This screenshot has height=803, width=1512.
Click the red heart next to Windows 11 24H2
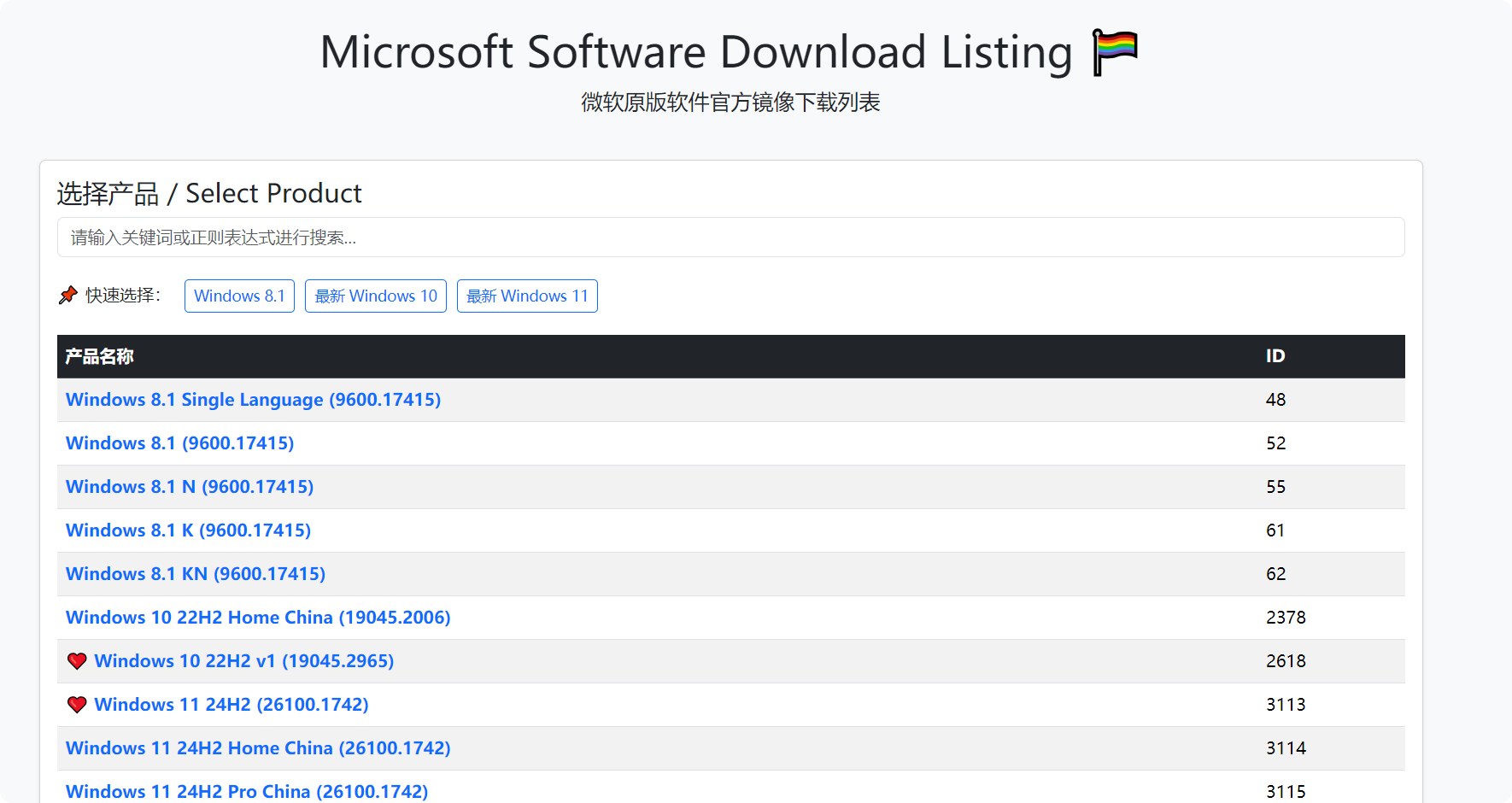pyautogui.click(x=77, y=705)
